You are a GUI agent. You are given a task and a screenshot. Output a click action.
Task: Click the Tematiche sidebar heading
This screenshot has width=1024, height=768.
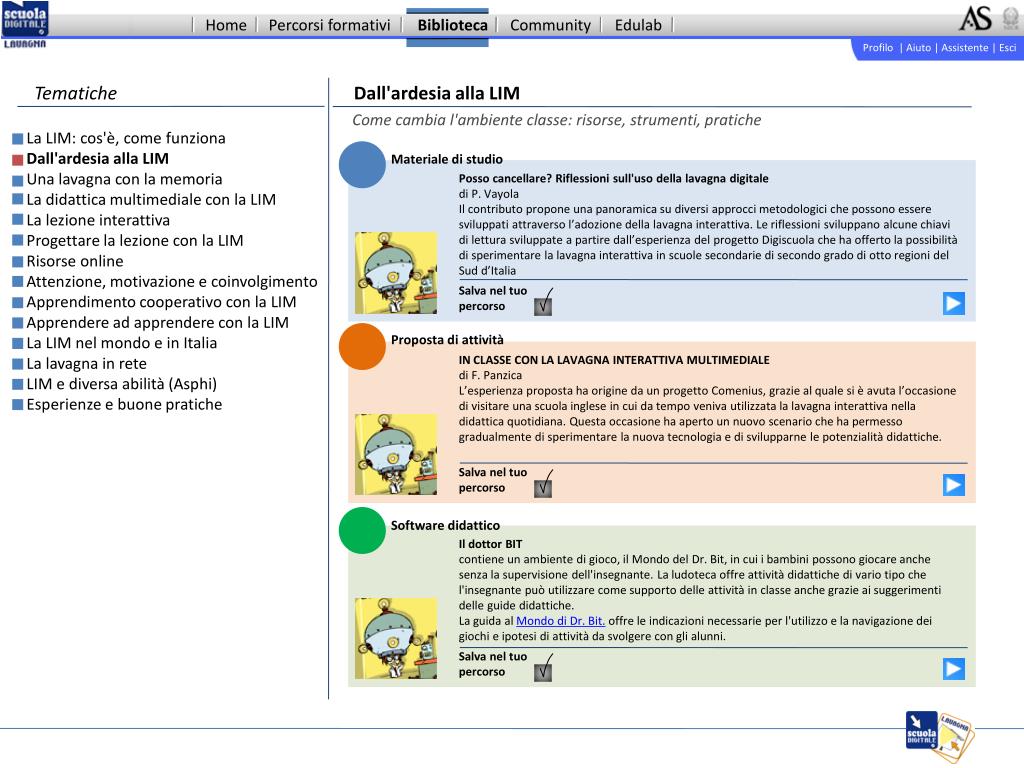pyautogui.click(x=76, y=93)
